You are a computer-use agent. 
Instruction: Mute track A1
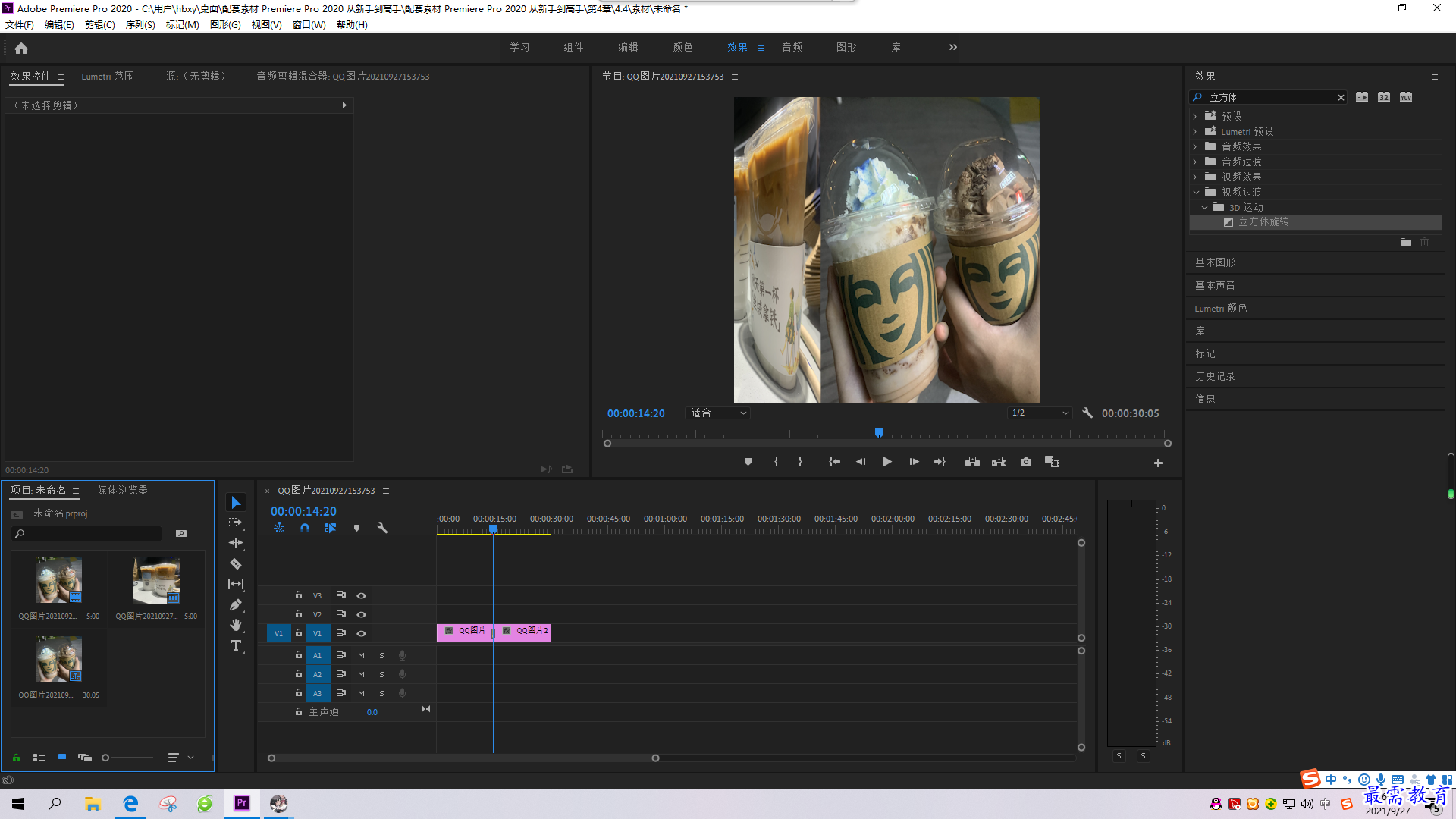pos(361,655)
